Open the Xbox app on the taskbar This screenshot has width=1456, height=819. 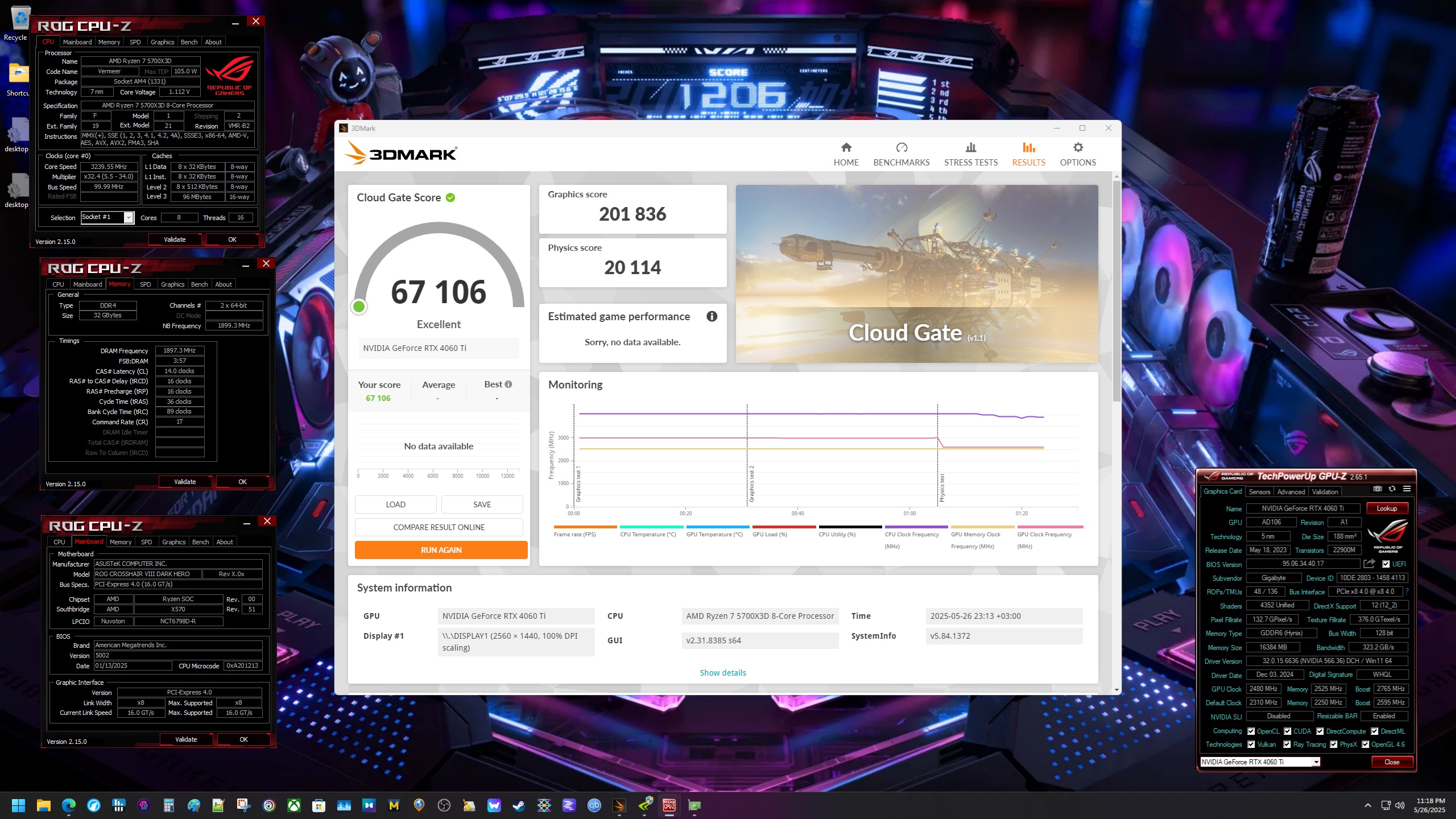pyautogui.click(x=294, y=805)
